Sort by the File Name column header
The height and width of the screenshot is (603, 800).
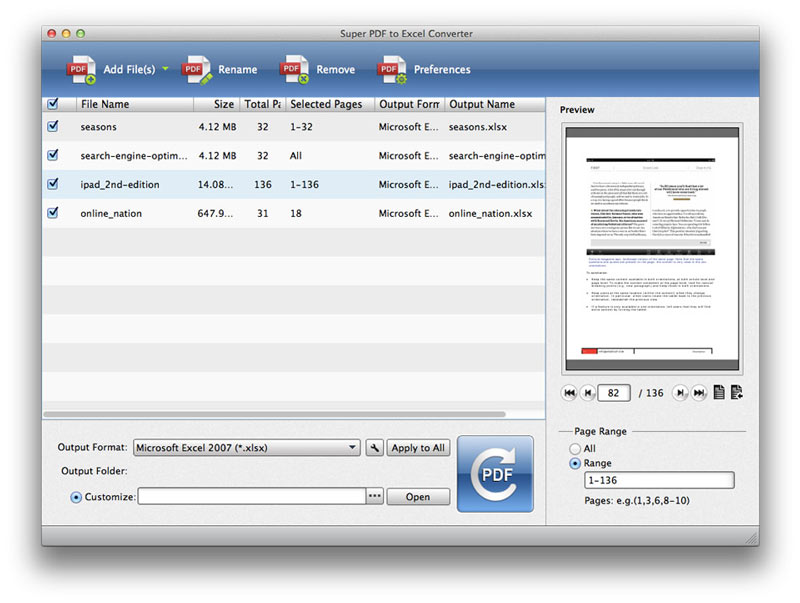coord(135,104)
